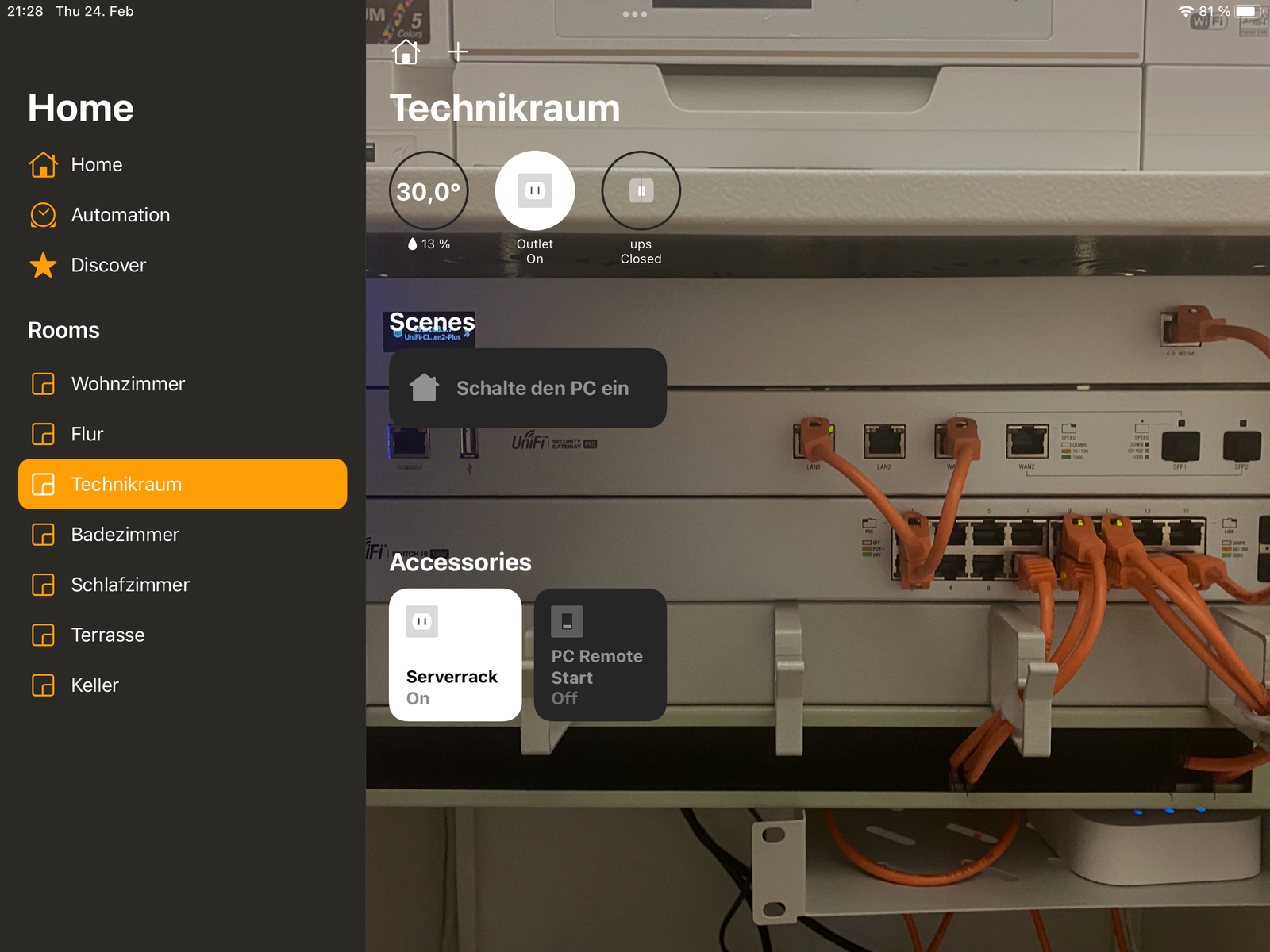Select the Flur room
This screenshot has width=1270, height=952.
tap(87, 434)
